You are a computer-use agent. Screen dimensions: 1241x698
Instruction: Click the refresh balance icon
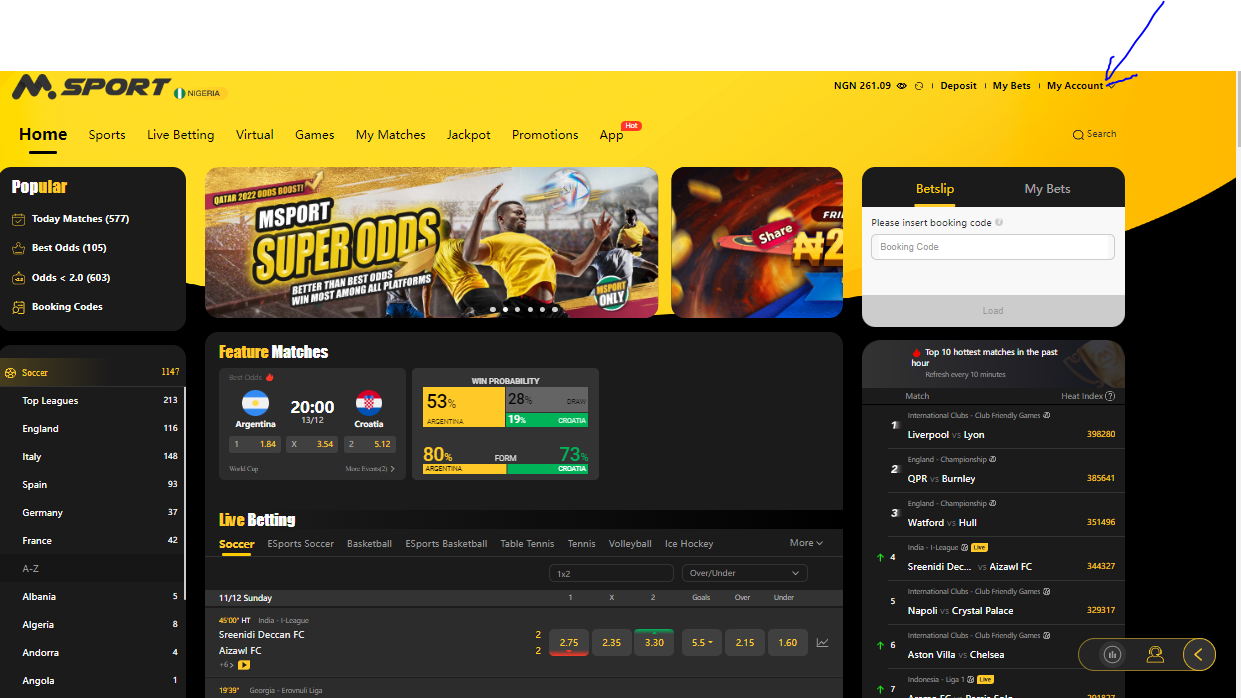(x=919, y=86)
